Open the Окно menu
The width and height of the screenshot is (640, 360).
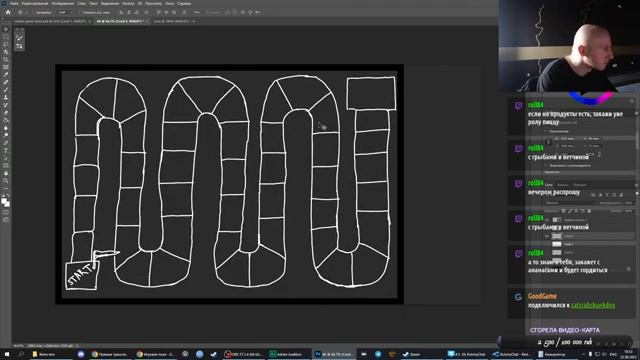coord(169,3)
